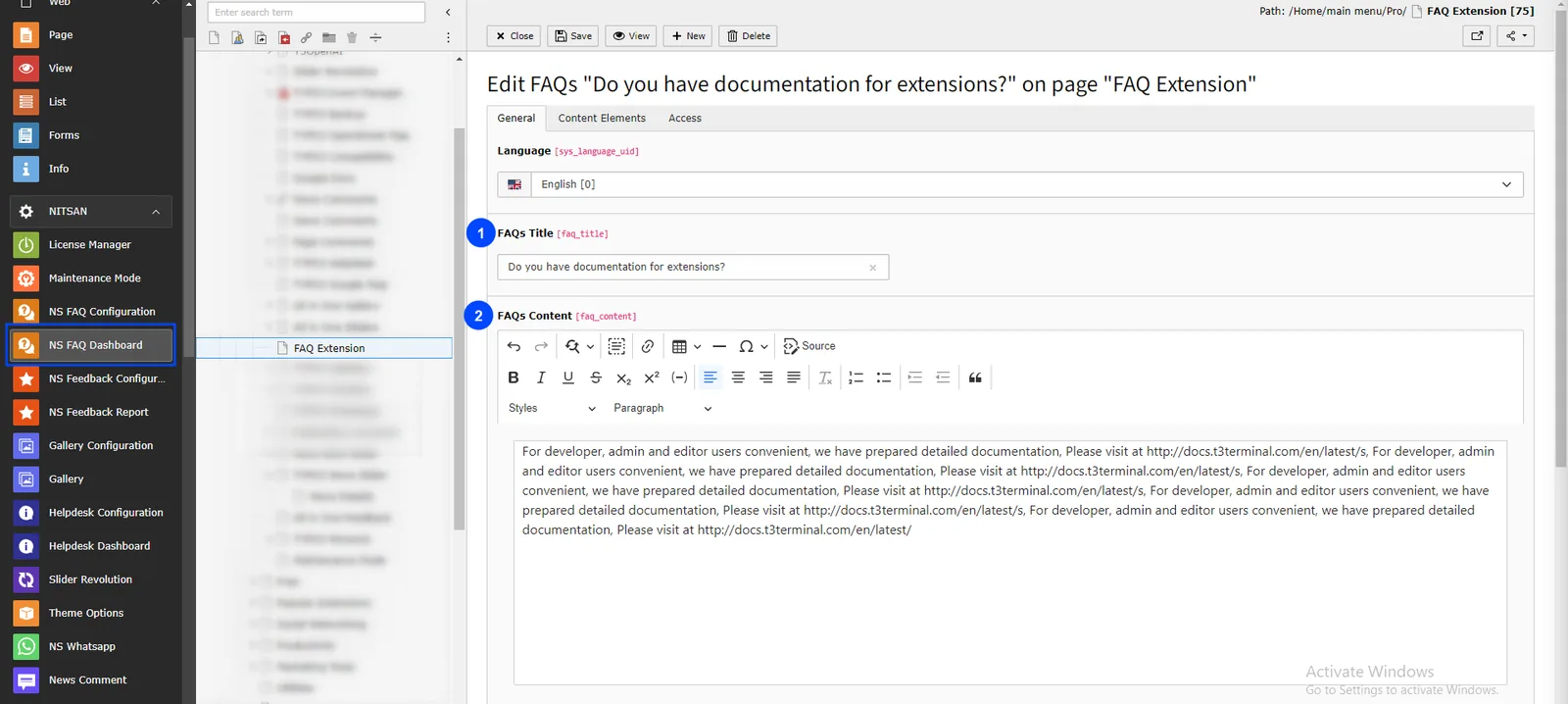Switch to the General tab
The height and width of the screenshot is (704, 1568).
pyautogui.click(x=516, y=118)
